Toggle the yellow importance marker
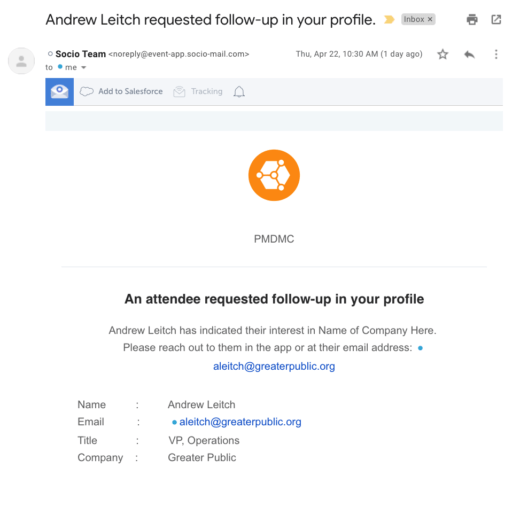512x506 pixels. coord(389,20)
